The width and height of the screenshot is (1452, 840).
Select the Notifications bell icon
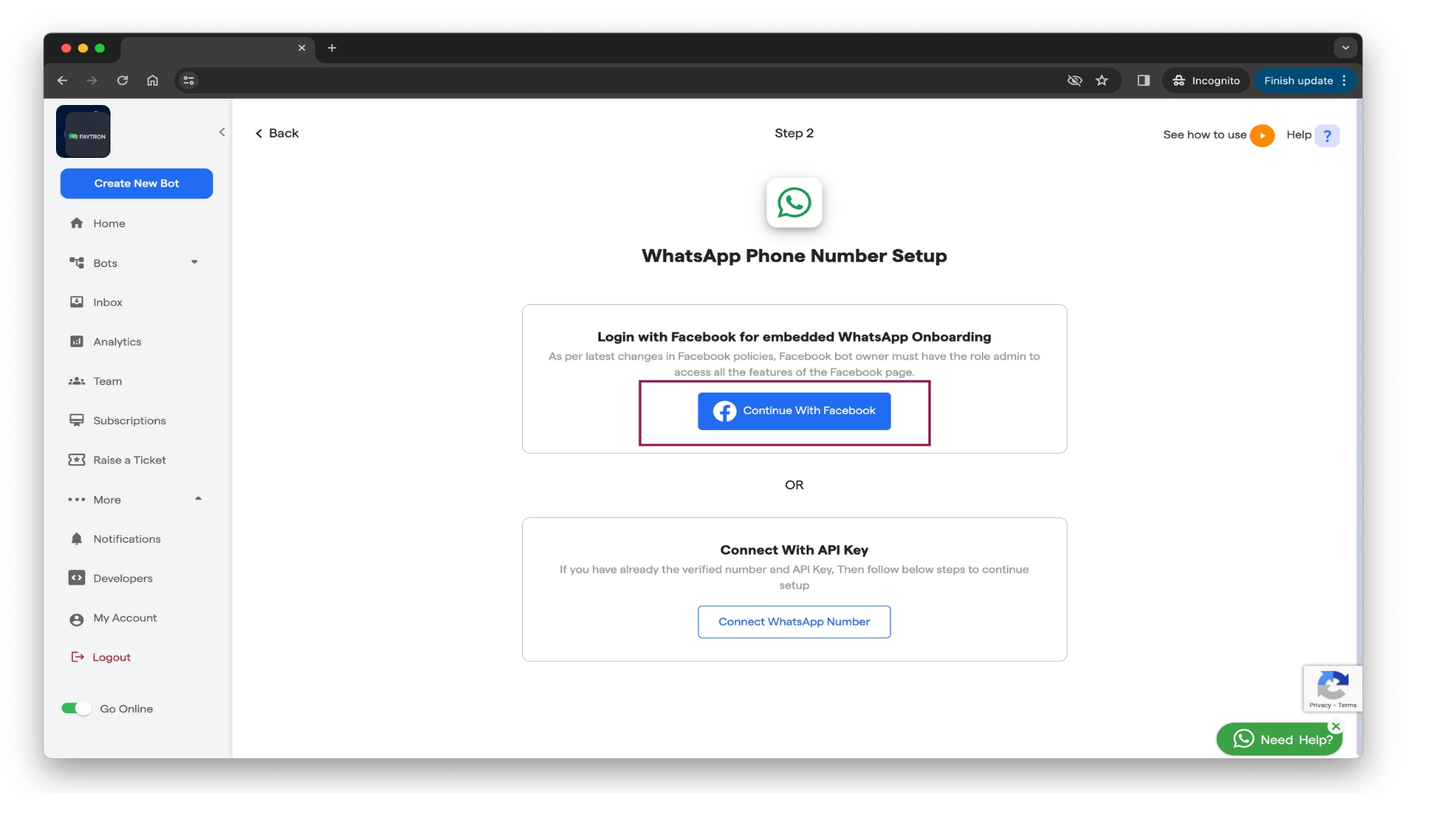(x=76, y=538)
